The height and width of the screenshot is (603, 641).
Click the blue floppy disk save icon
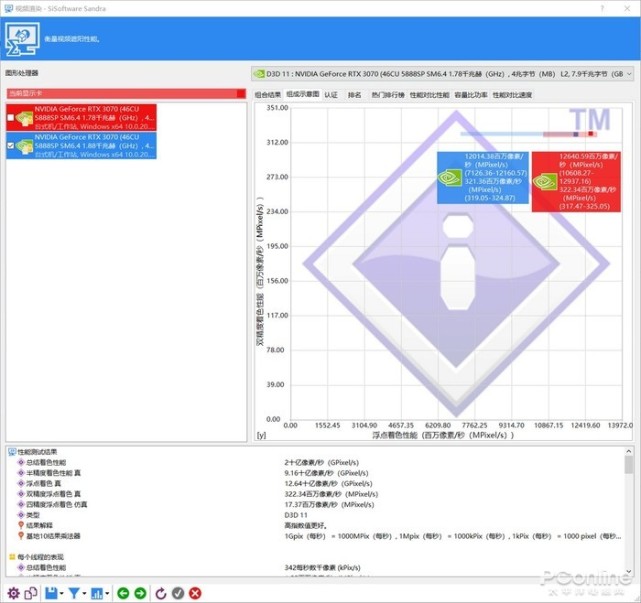click(x=51, y=593)
